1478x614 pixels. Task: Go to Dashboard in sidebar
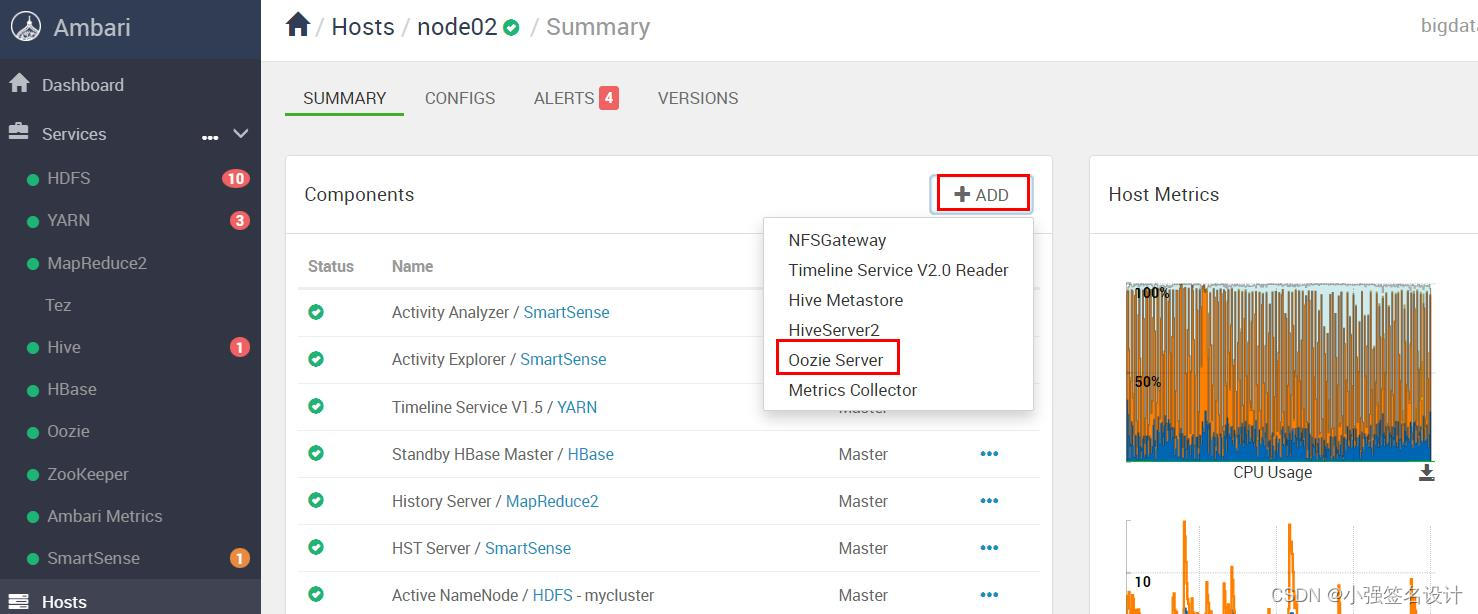tap(83, 85)
